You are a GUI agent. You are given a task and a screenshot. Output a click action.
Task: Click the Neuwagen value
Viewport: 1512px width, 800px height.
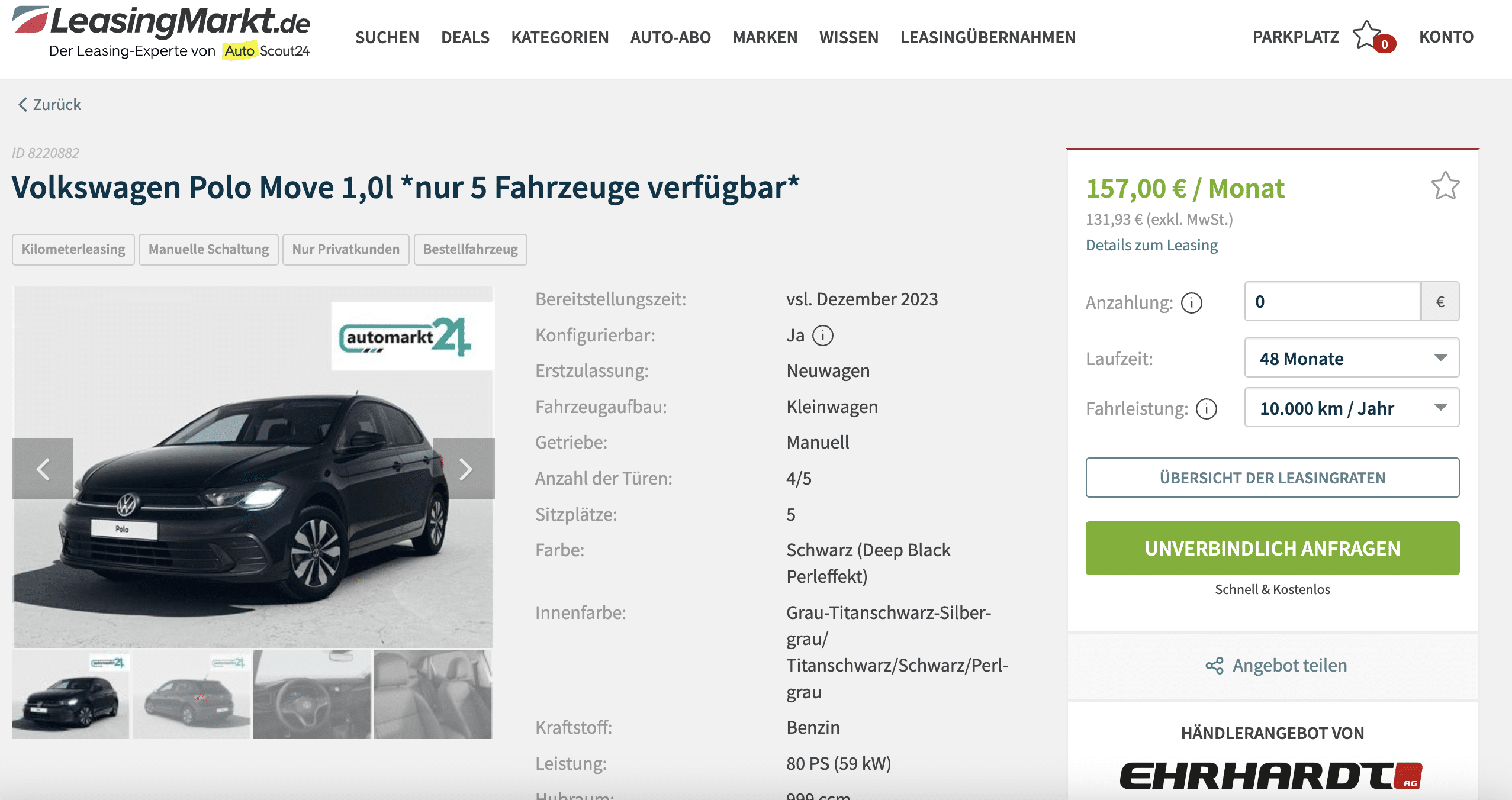(x=828, y=371)
